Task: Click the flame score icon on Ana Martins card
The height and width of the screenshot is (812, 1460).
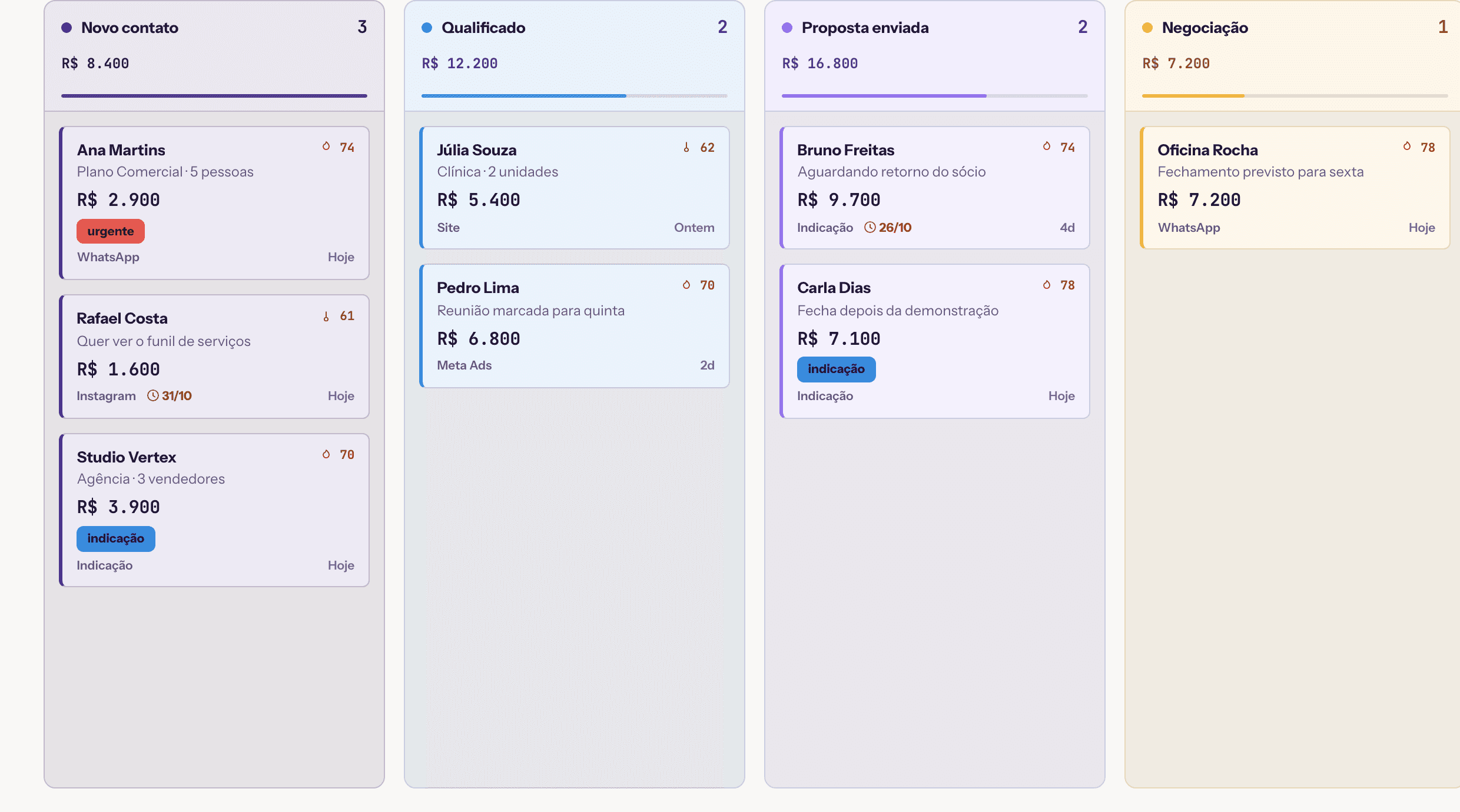Action: tap(326, 147)
